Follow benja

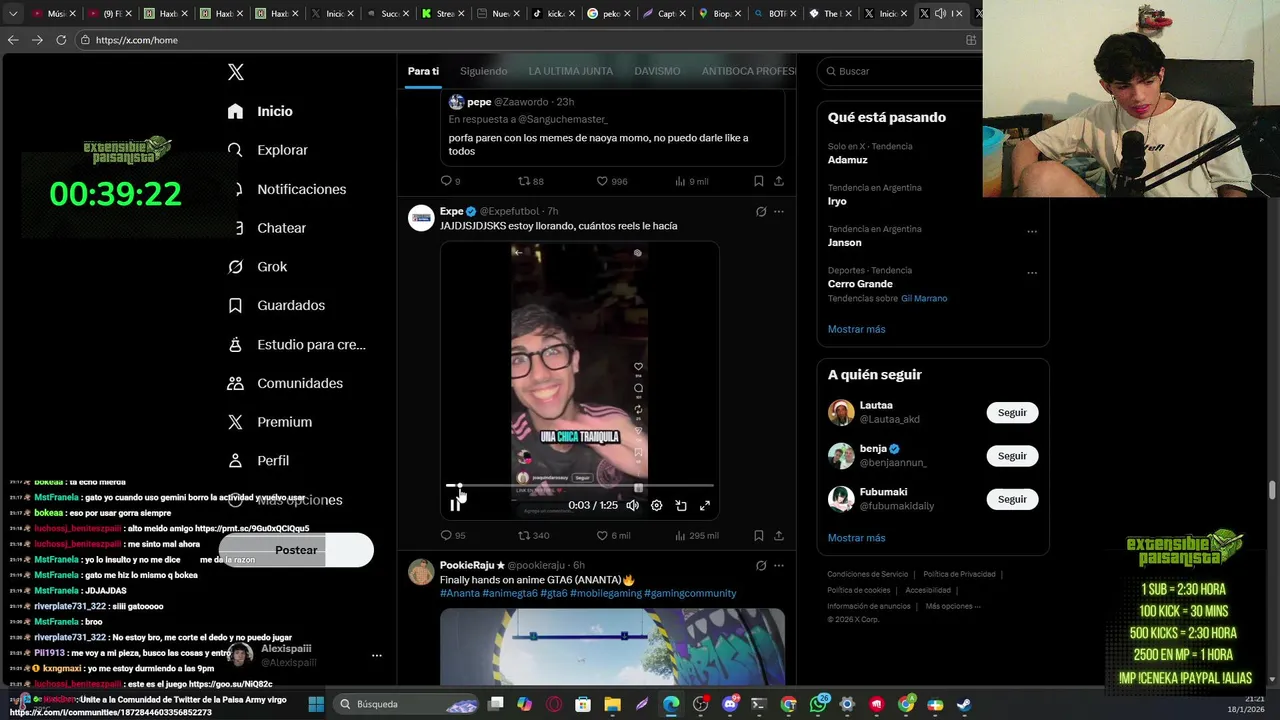[1012, 456]
